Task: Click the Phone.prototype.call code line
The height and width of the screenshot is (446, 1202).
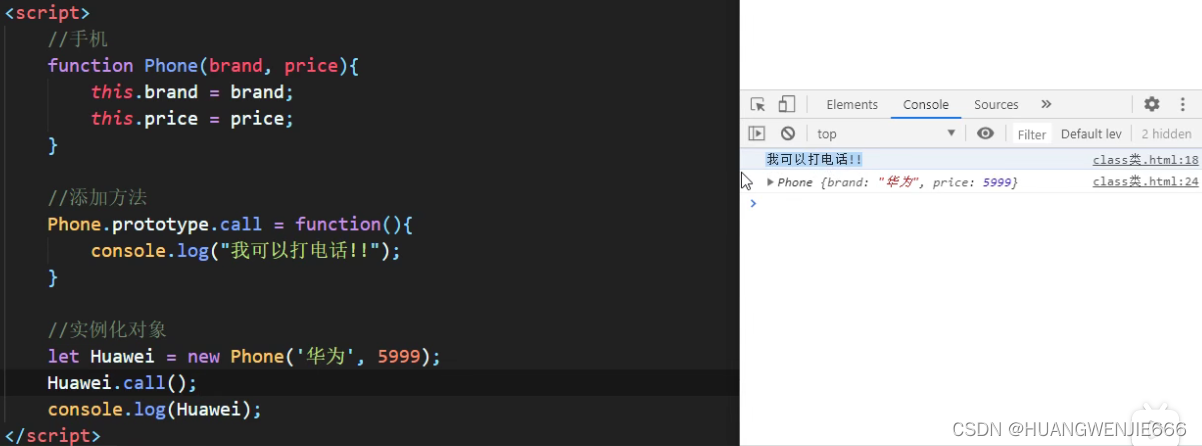Action: [230, 224]
